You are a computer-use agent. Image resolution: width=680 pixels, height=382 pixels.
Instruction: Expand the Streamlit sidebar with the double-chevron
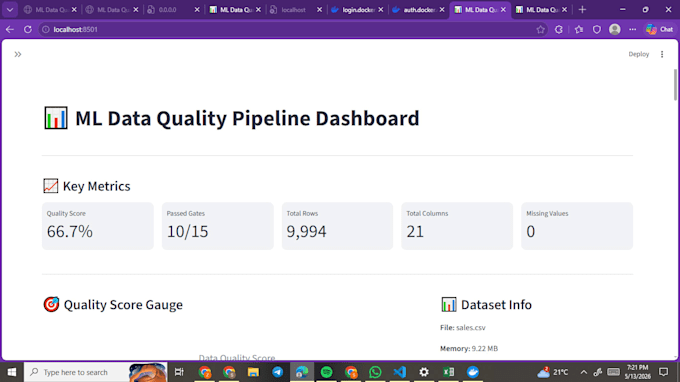pyautogui.click(x=18, y=54)
